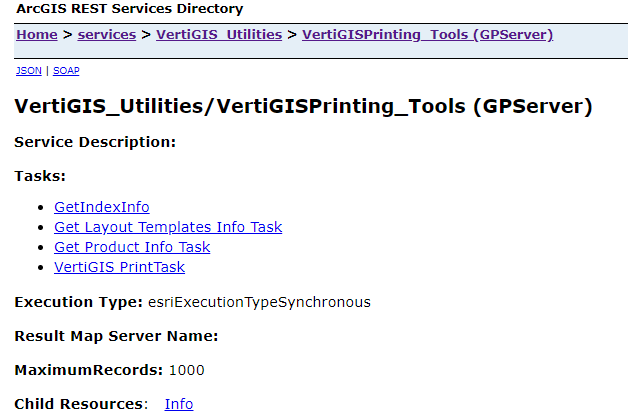The width and height of the screenshot is (628, 417).
Task: Go to the Home breadcrumb link
Action: click(37, 35)
